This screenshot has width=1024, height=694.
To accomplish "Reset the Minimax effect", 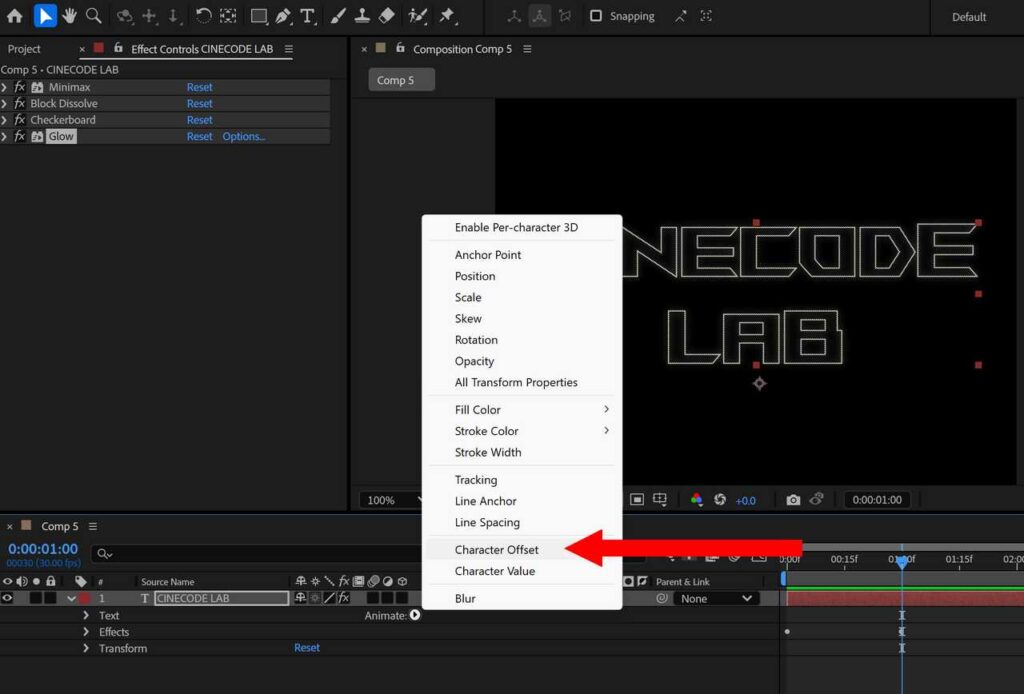I will tap(199, 87).
